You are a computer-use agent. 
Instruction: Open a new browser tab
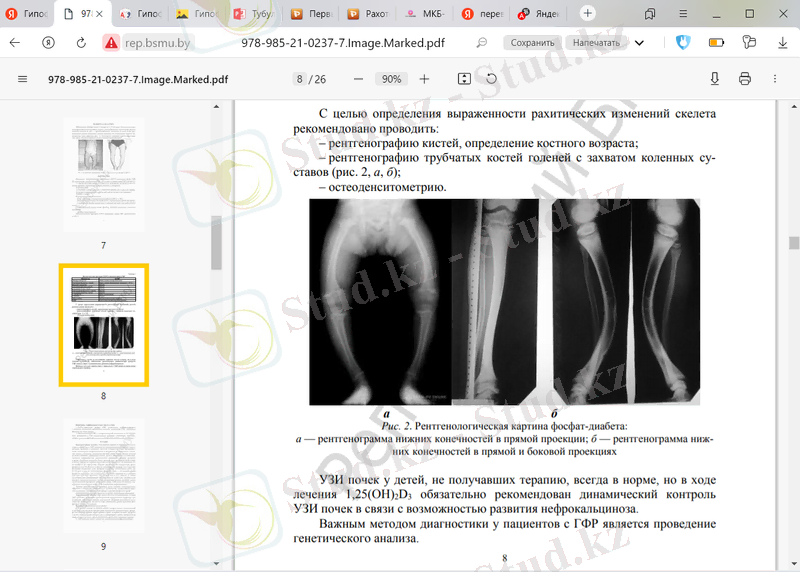point(588,14)
